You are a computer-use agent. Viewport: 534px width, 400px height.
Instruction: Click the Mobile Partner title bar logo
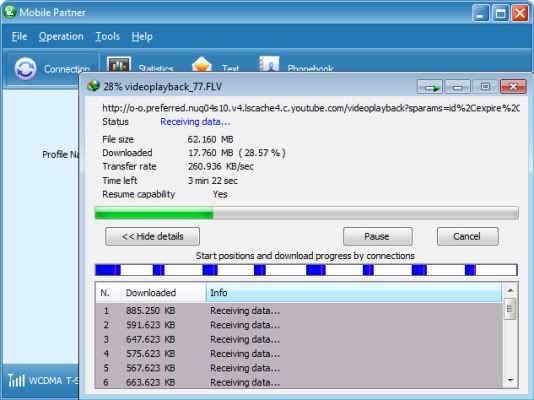(x=10, y=12)
